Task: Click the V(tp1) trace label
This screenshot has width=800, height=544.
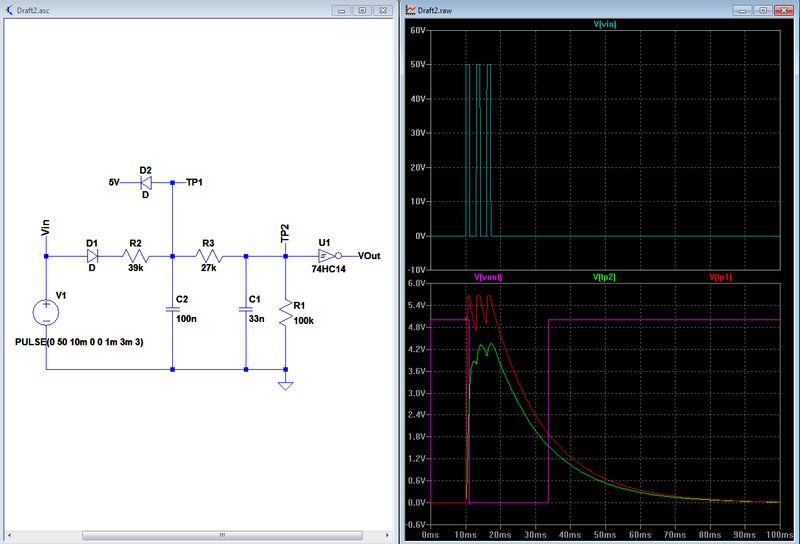Action: pyautogui.click(x=720, y=277)
